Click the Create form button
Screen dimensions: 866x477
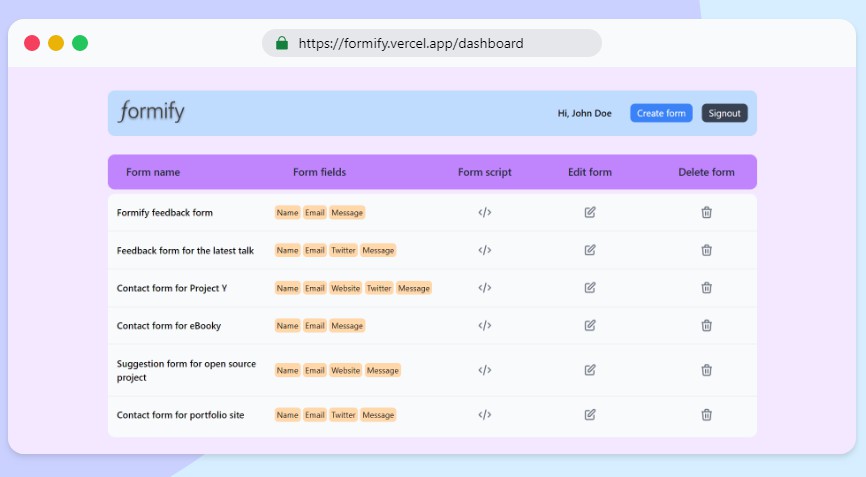coord(661,113)
